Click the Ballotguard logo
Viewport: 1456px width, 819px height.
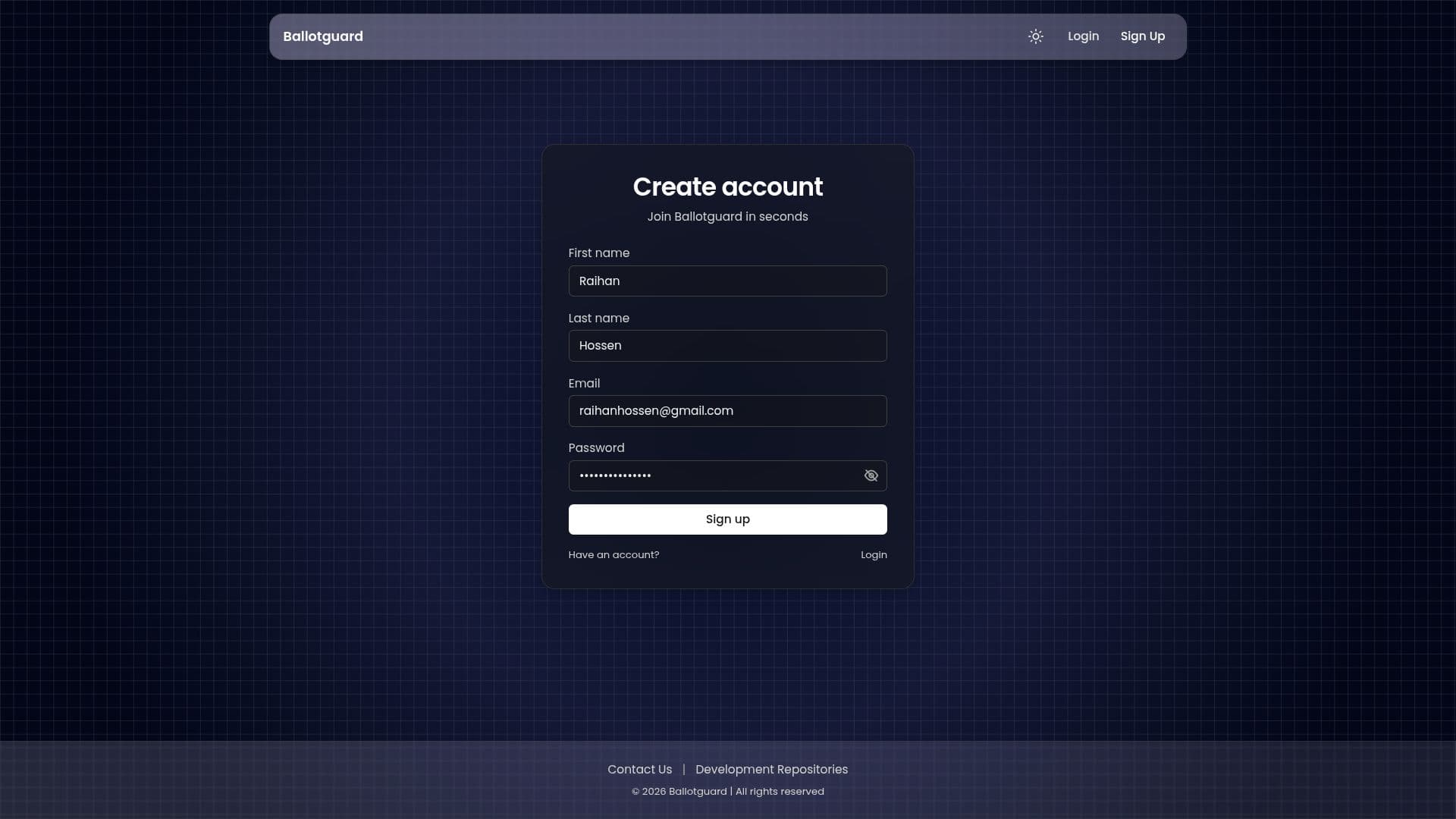322,36
